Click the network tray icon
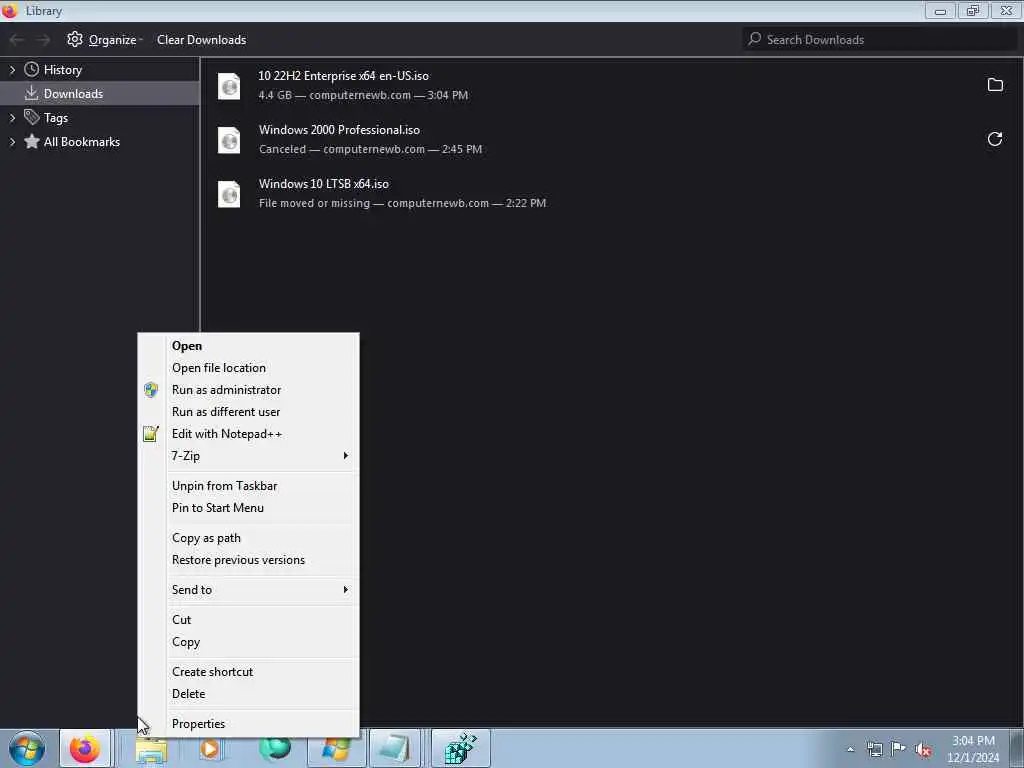 874,749
